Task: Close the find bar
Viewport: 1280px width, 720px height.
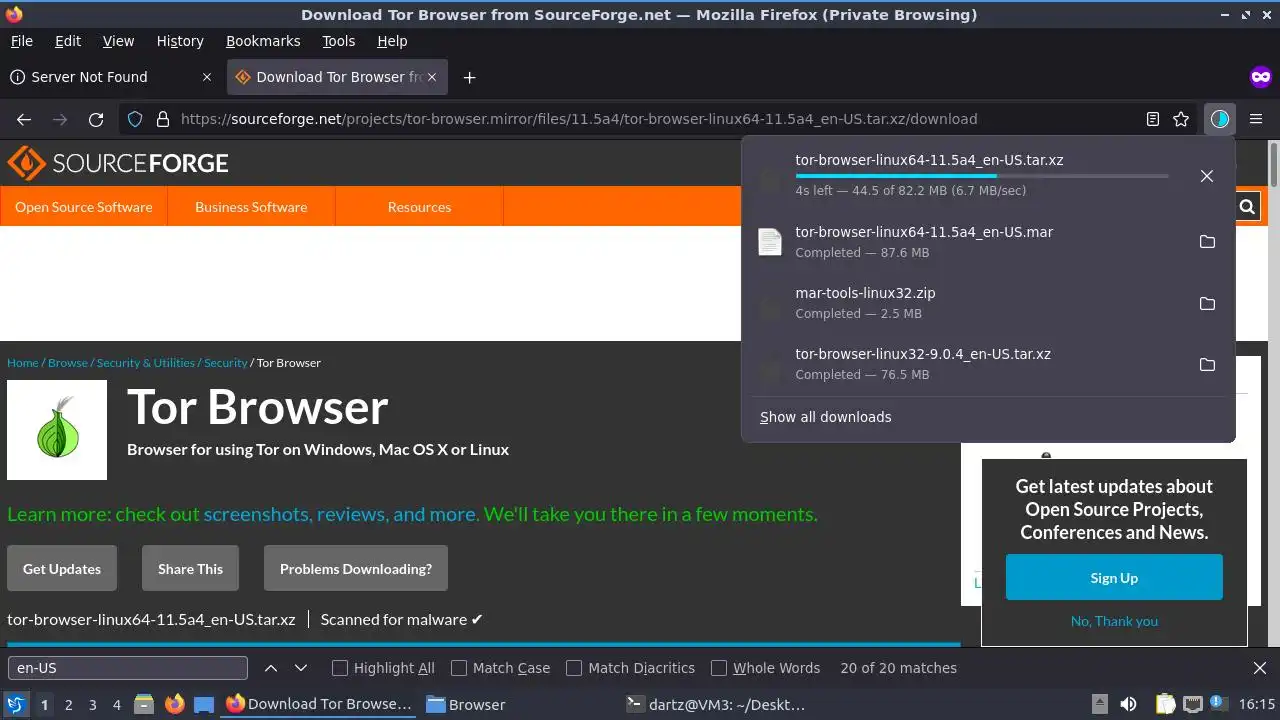Action: point(1260,668)
